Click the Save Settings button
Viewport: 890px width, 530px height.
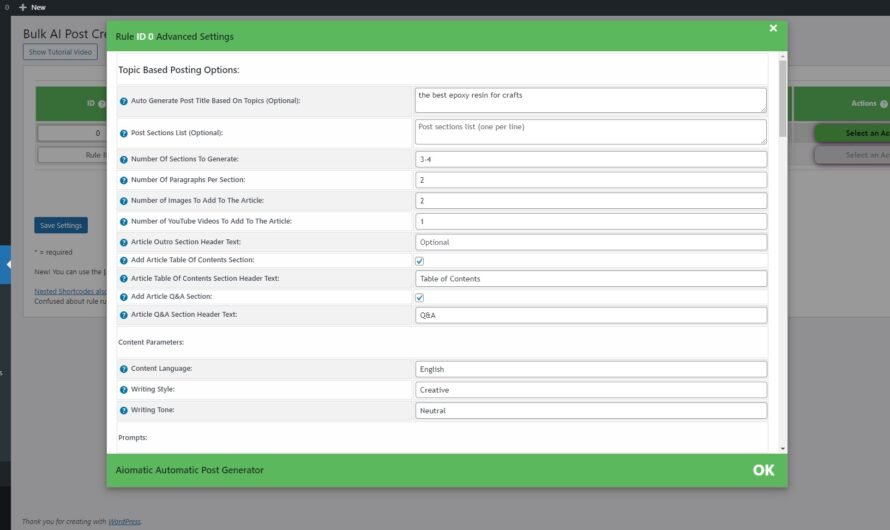pyautogui.click(x=61, y=225)
